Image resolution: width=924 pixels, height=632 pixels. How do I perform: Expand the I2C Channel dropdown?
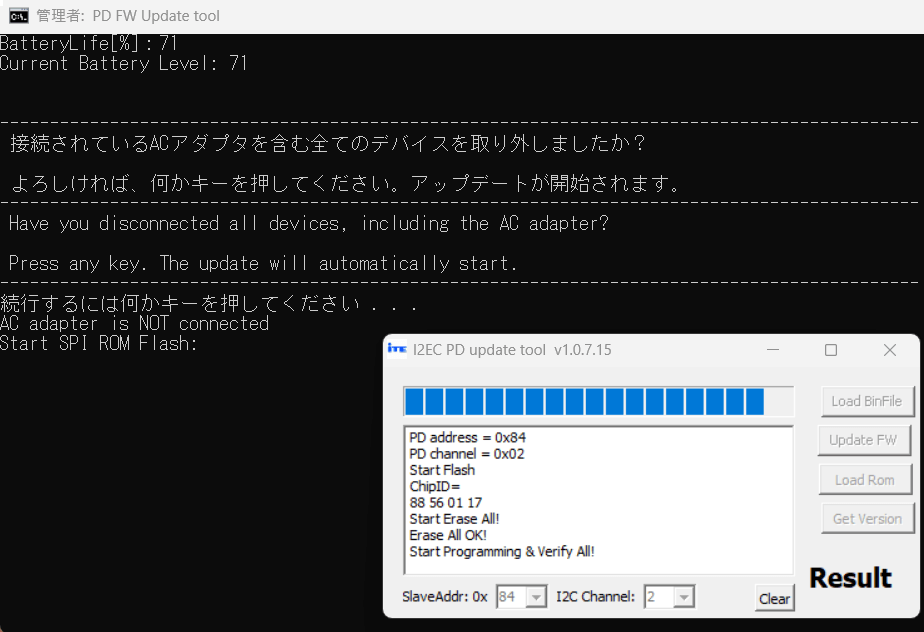point(684,597)
